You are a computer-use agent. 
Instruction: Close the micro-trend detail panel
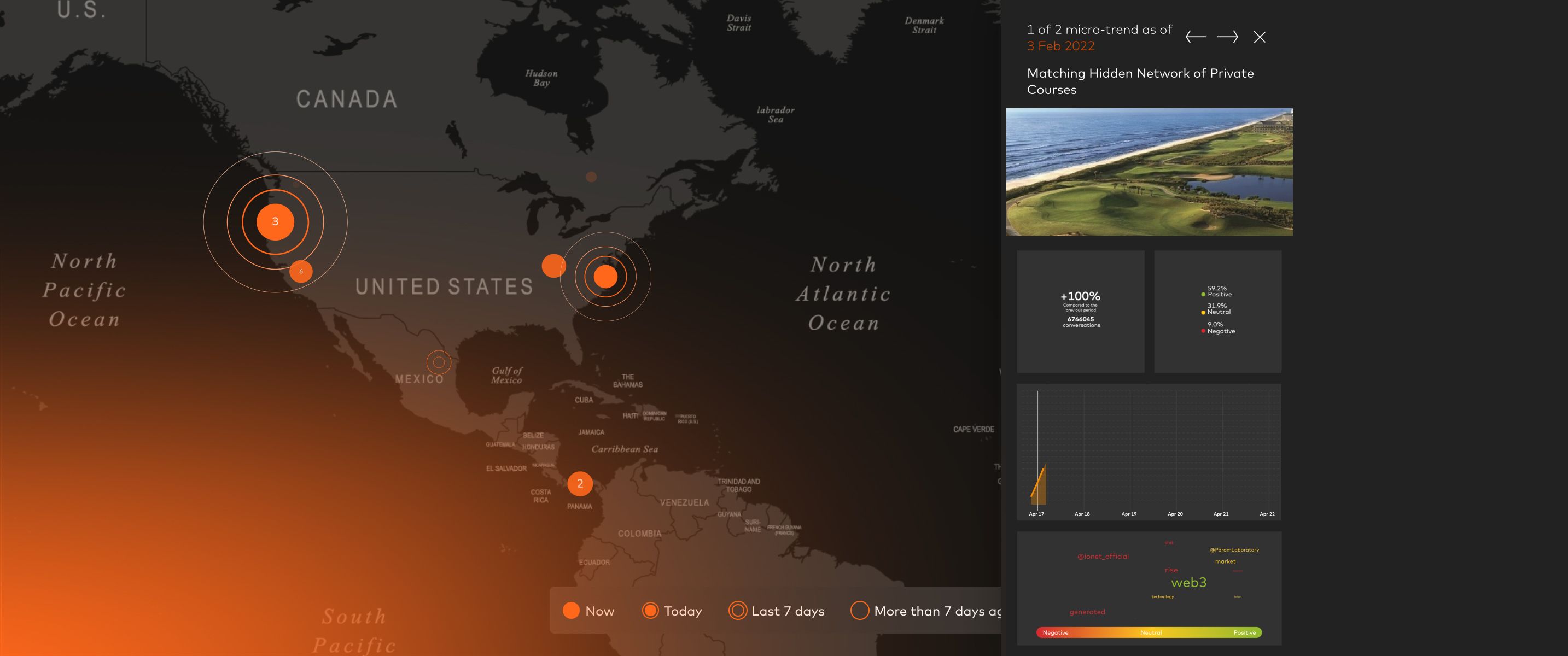1260,37
